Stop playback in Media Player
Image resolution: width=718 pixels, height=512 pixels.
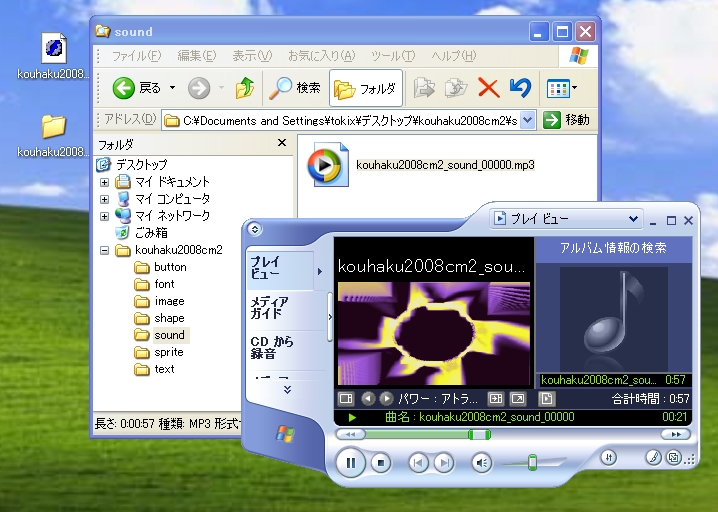coord(381,463)
